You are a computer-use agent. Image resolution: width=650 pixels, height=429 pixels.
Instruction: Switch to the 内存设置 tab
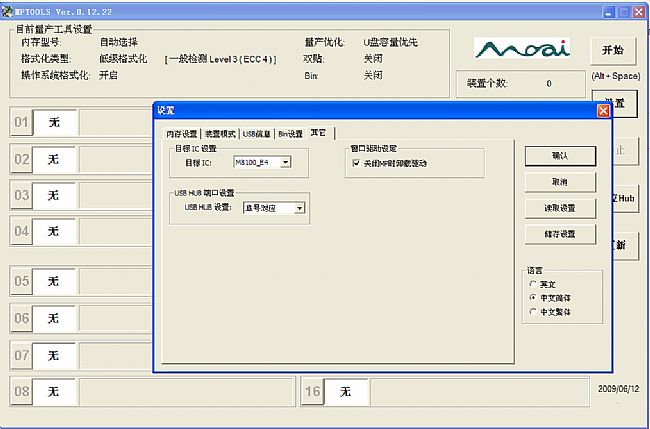182,134
